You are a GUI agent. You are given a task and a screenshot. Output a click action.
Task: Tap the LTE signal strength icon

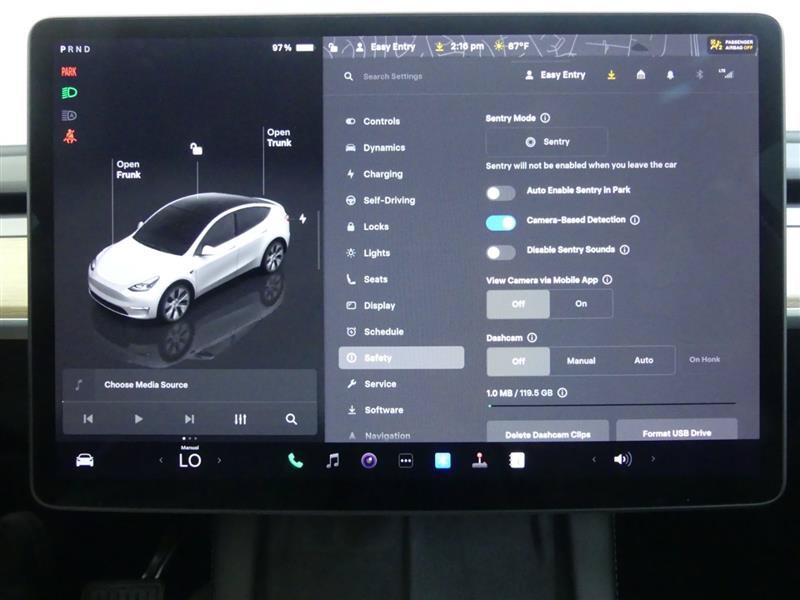coord(726,73)
